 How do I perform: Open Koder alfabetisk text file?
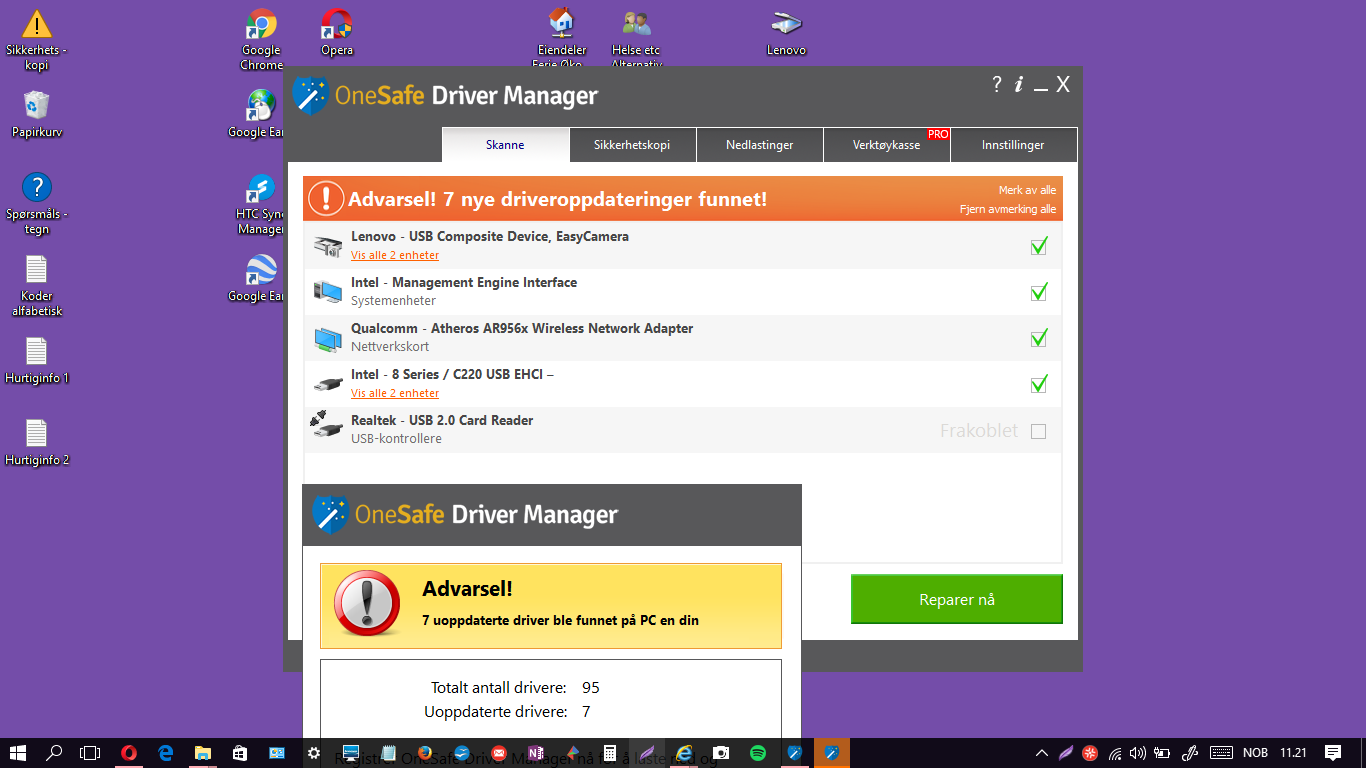point(37,286)
